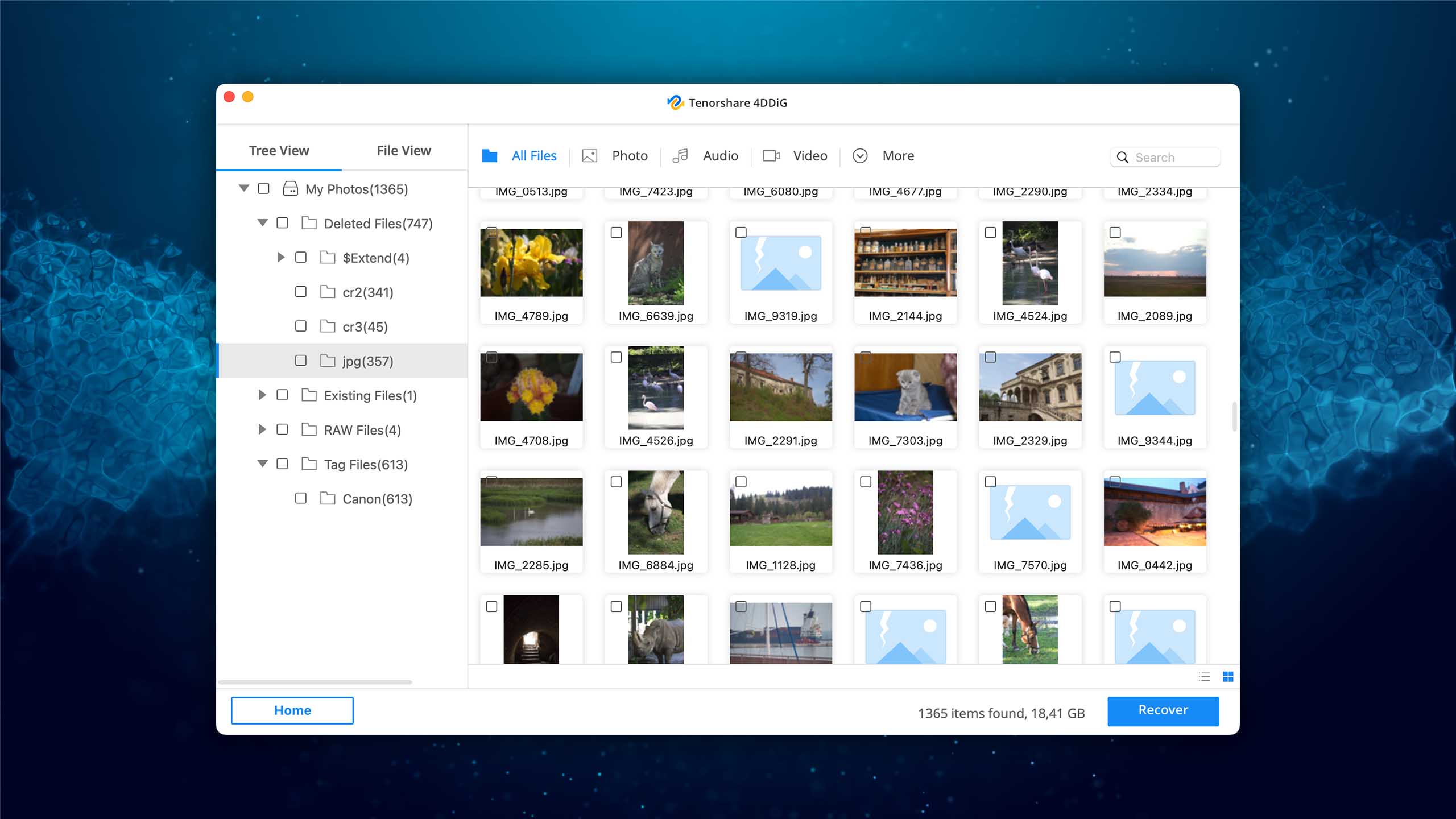This screenshot has height=819, width=1456.
Task: Select checkbox on IMG_2089.jpg
Action: (1115, 233)
